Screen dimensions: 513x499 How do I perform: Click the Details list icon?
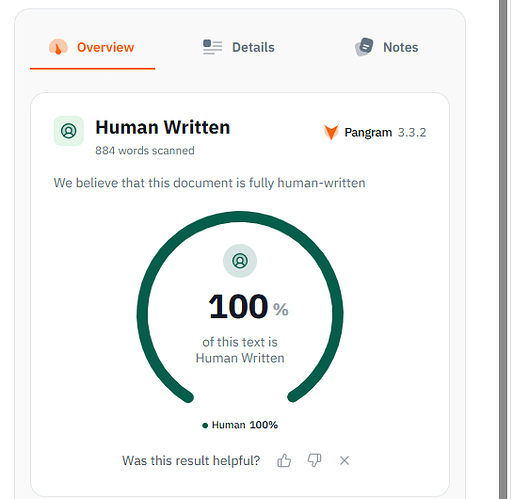click(x=212, y=47)
